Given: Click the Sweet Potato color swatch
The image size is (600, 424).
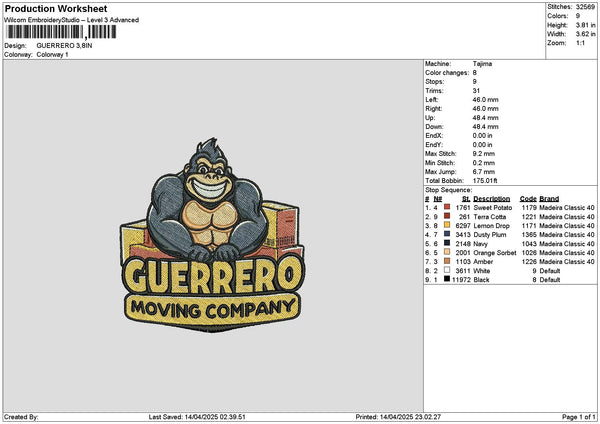Looking at the screenshot, I should (447, 207).
